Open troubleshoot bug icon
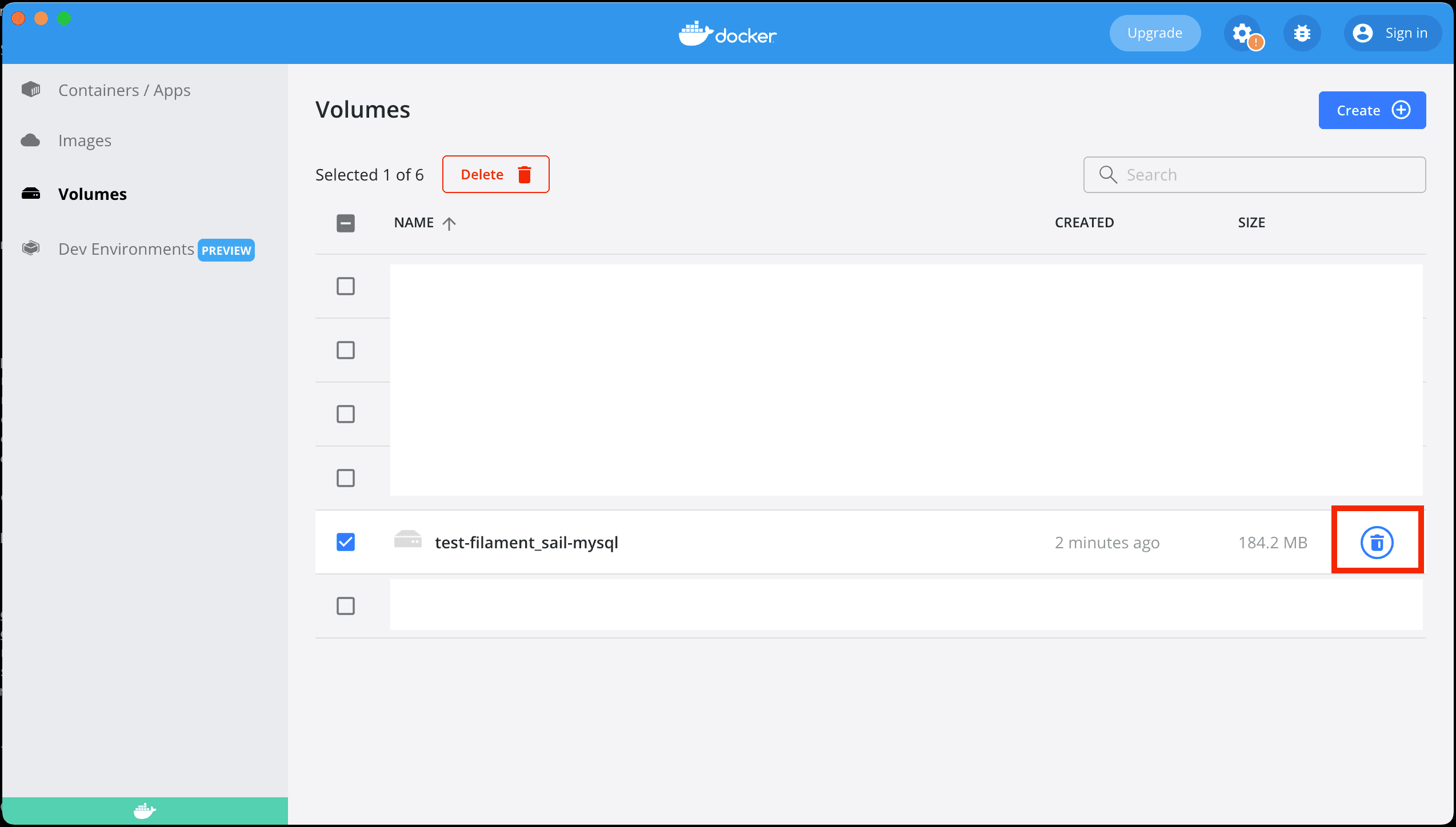Viewport: 1456px width, 827px height. pos(1302,33)
